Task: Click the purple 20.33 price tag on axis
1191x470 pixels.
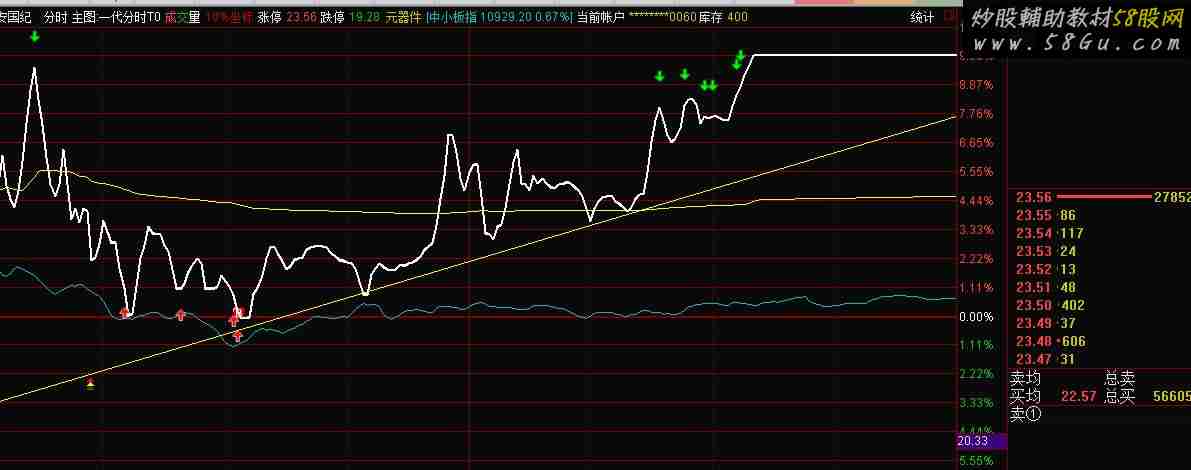Action: coord(983,440)
